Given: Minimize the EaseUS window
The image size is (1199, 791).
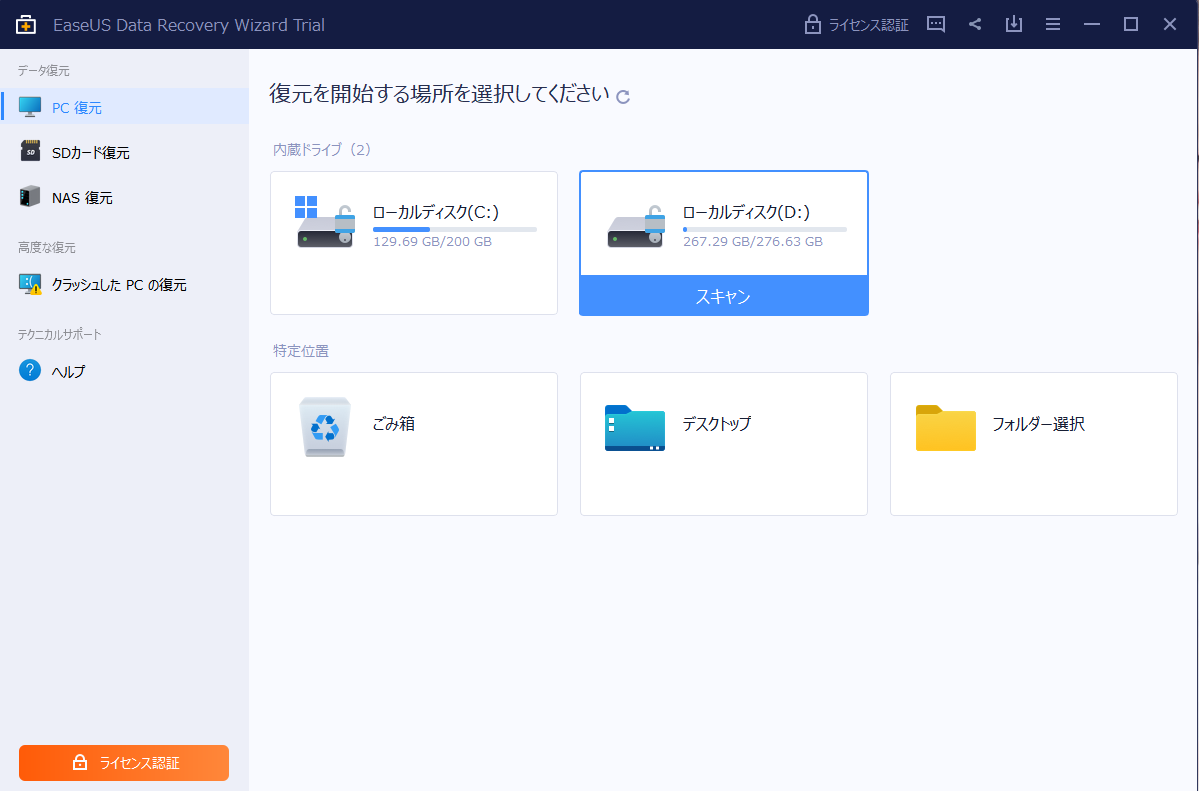Looking at the screenshot, I should click(1092, 24).
